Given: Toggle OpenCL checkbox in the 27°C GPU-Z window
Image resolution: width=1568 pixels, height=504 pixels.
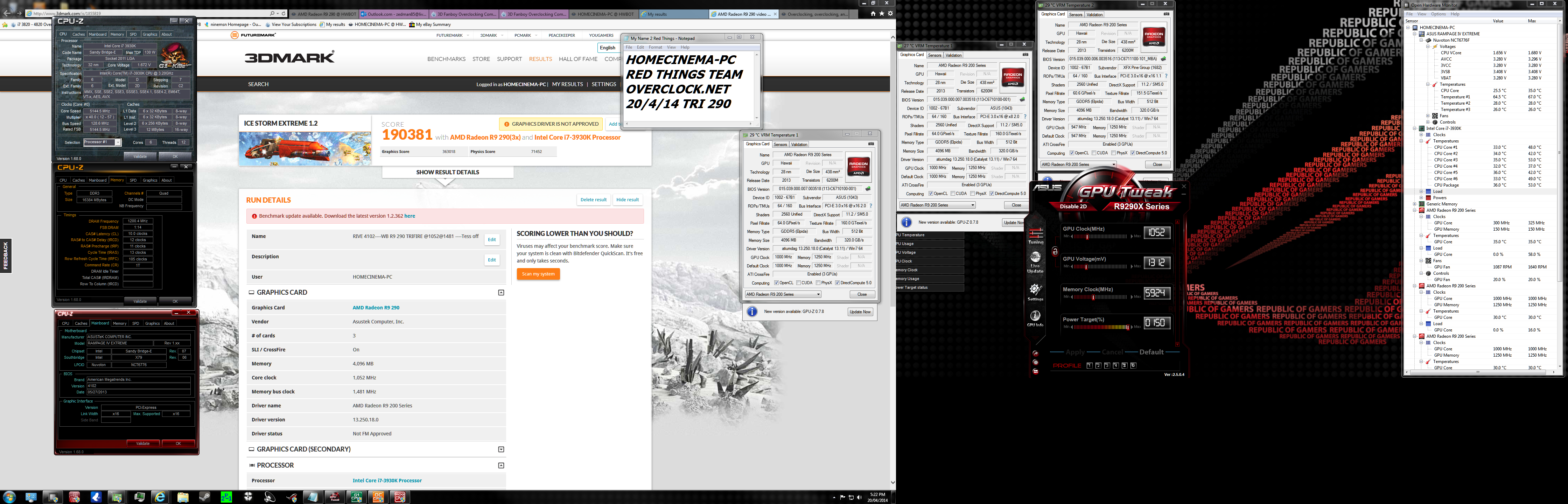Looking at the screenshot, I should click(x=931, y=194).
